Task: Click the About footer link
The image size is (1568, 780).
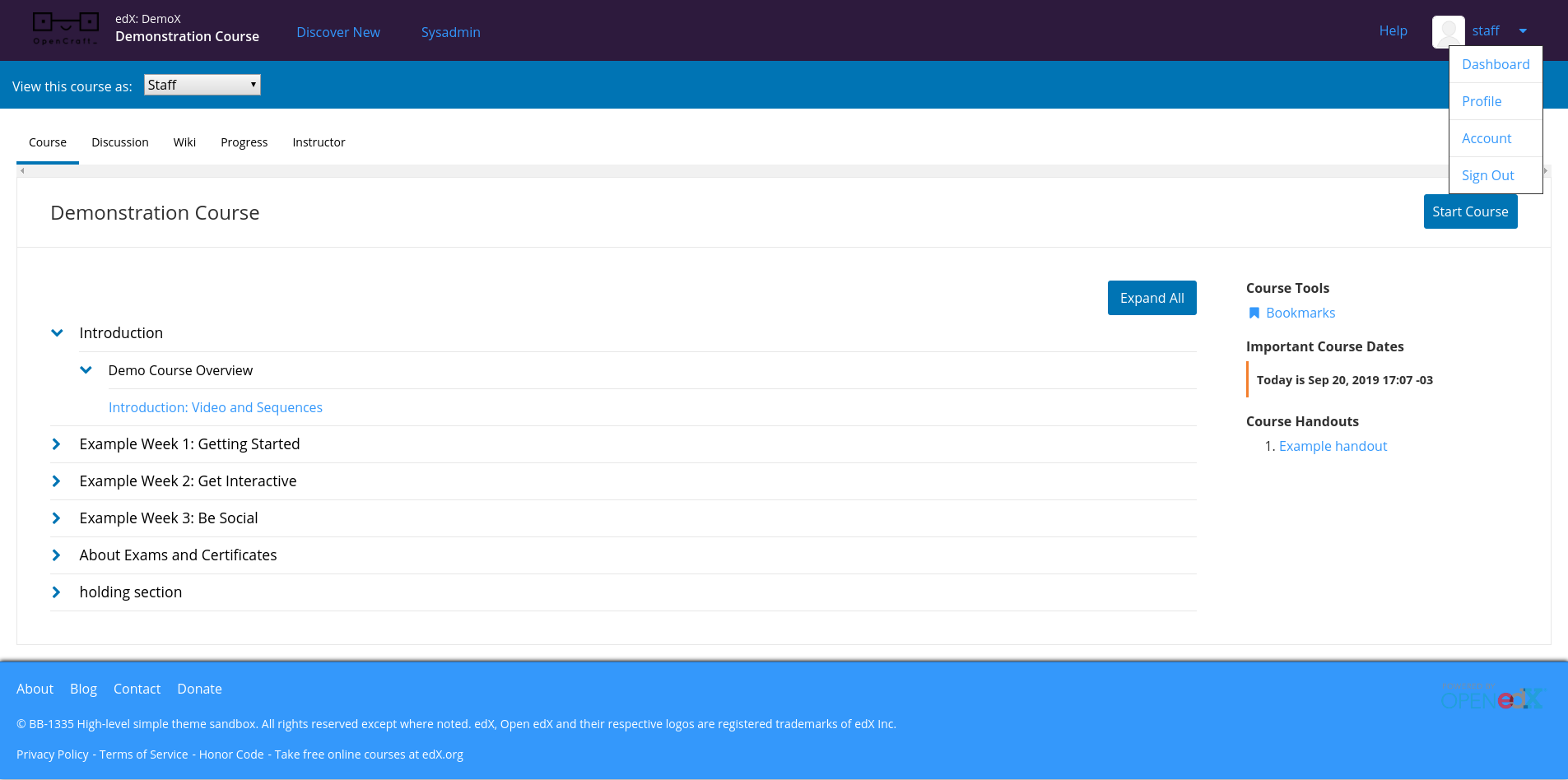Action: (x=35, y=689)
